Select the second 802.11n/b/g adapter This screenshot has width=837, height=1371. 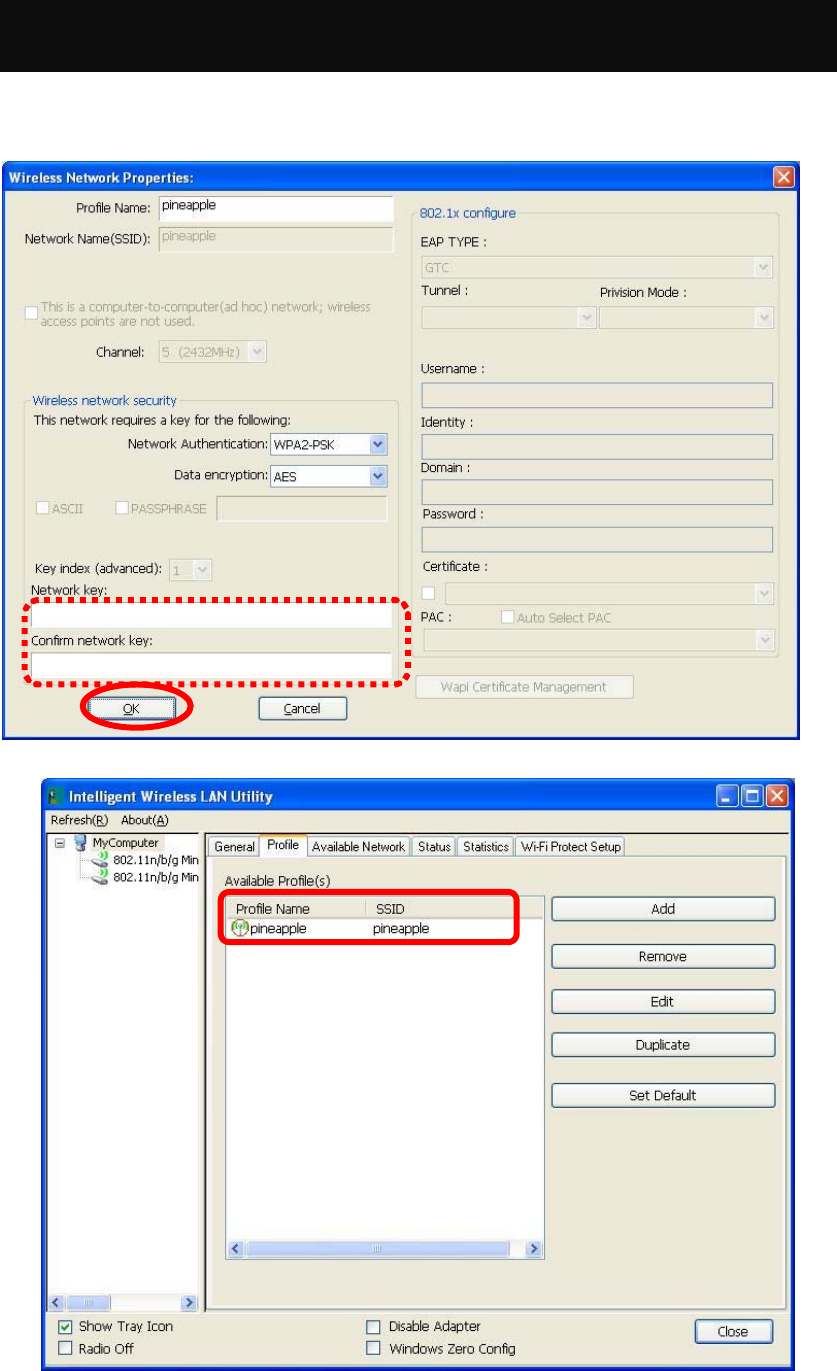coord(146,876)
